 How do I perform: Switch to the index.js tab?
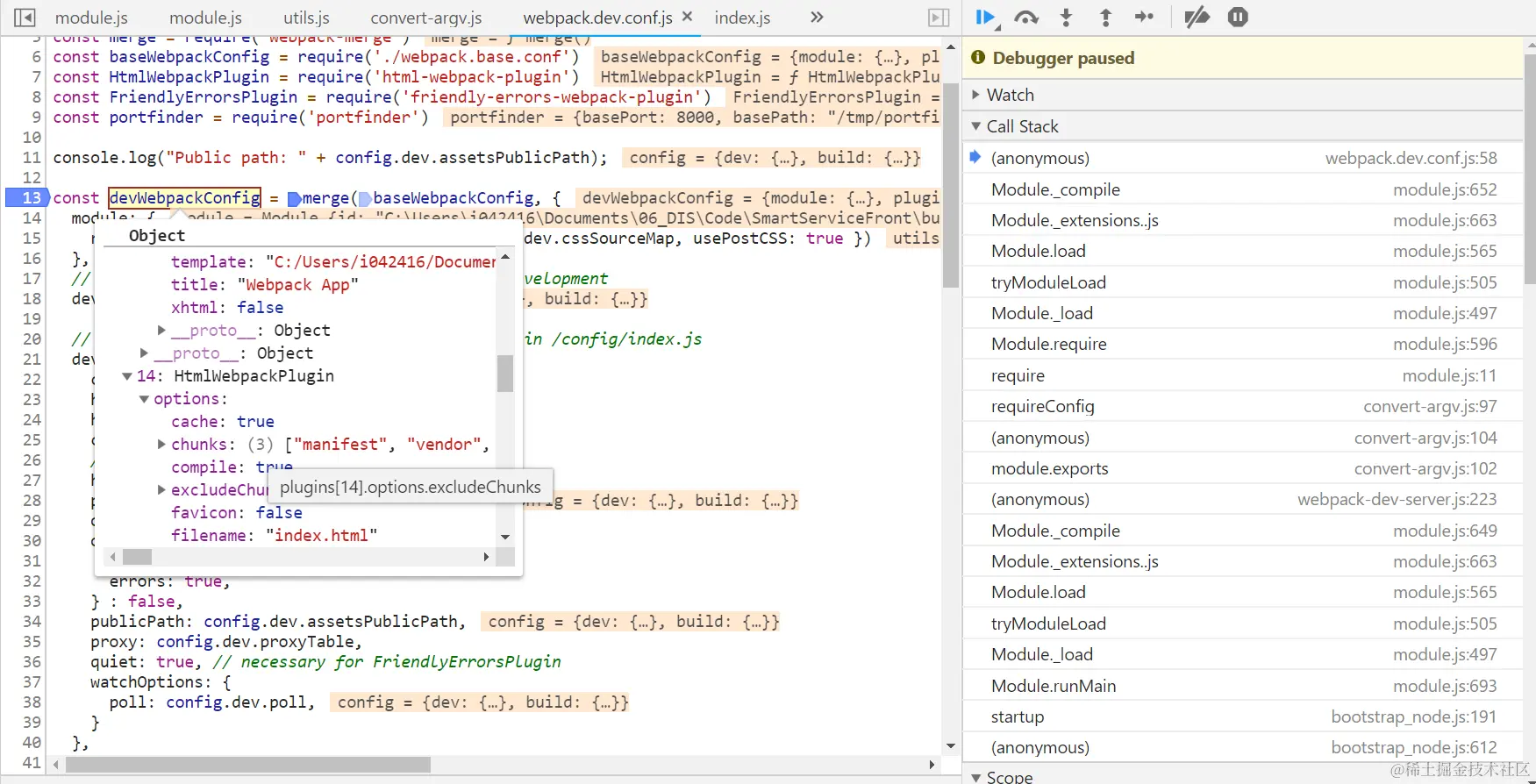pyautogui.click(x=742, y=18)
